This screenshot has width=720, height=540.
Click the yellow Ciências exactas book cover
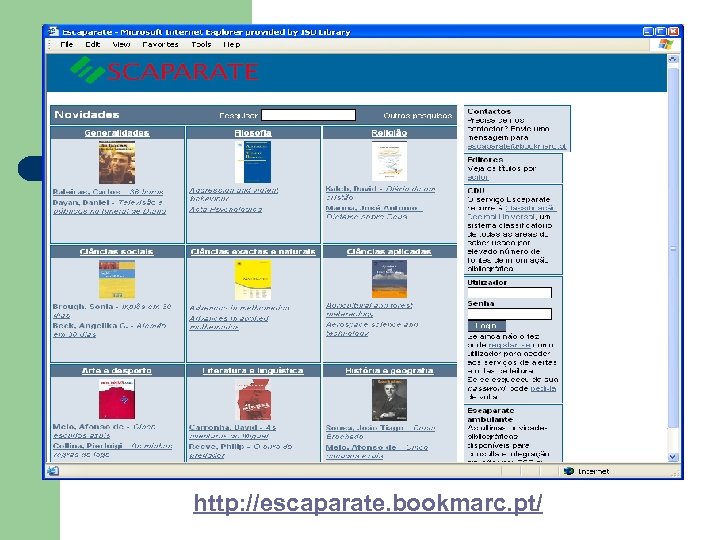pyautogui.click(x=253, y=280)
